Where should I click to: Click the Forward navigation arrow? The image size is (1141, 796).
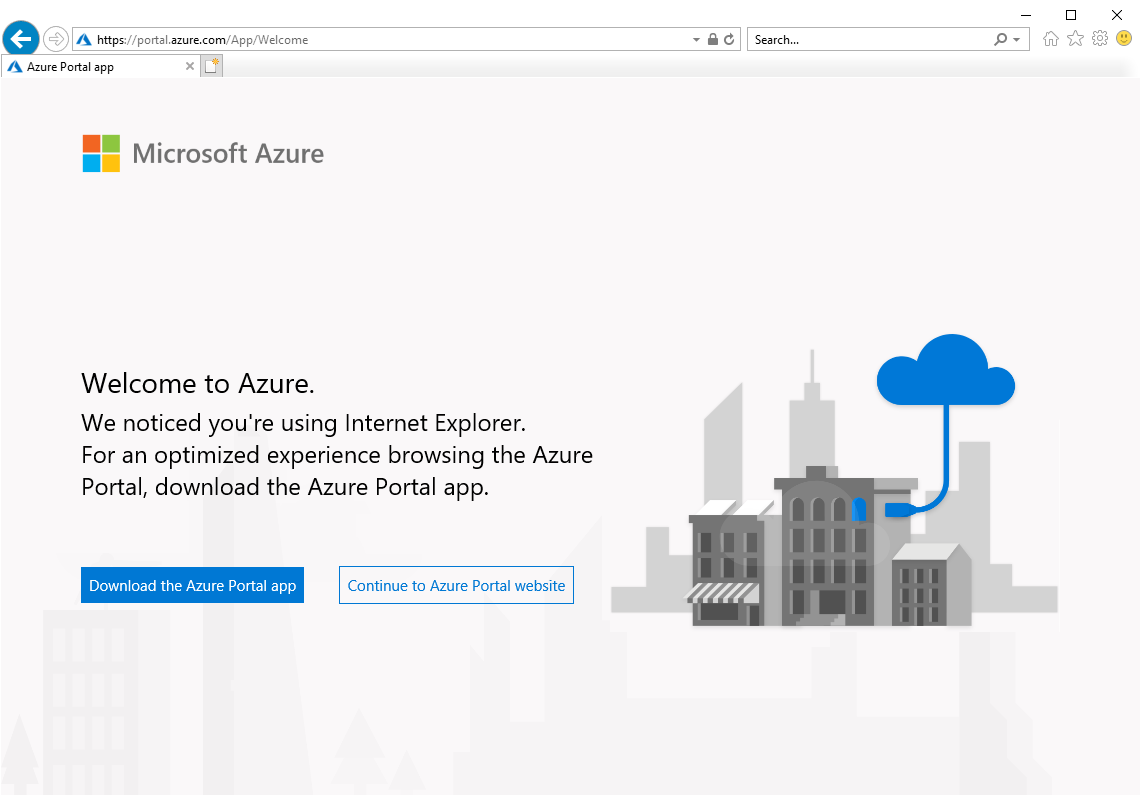[x=56, y=39]
